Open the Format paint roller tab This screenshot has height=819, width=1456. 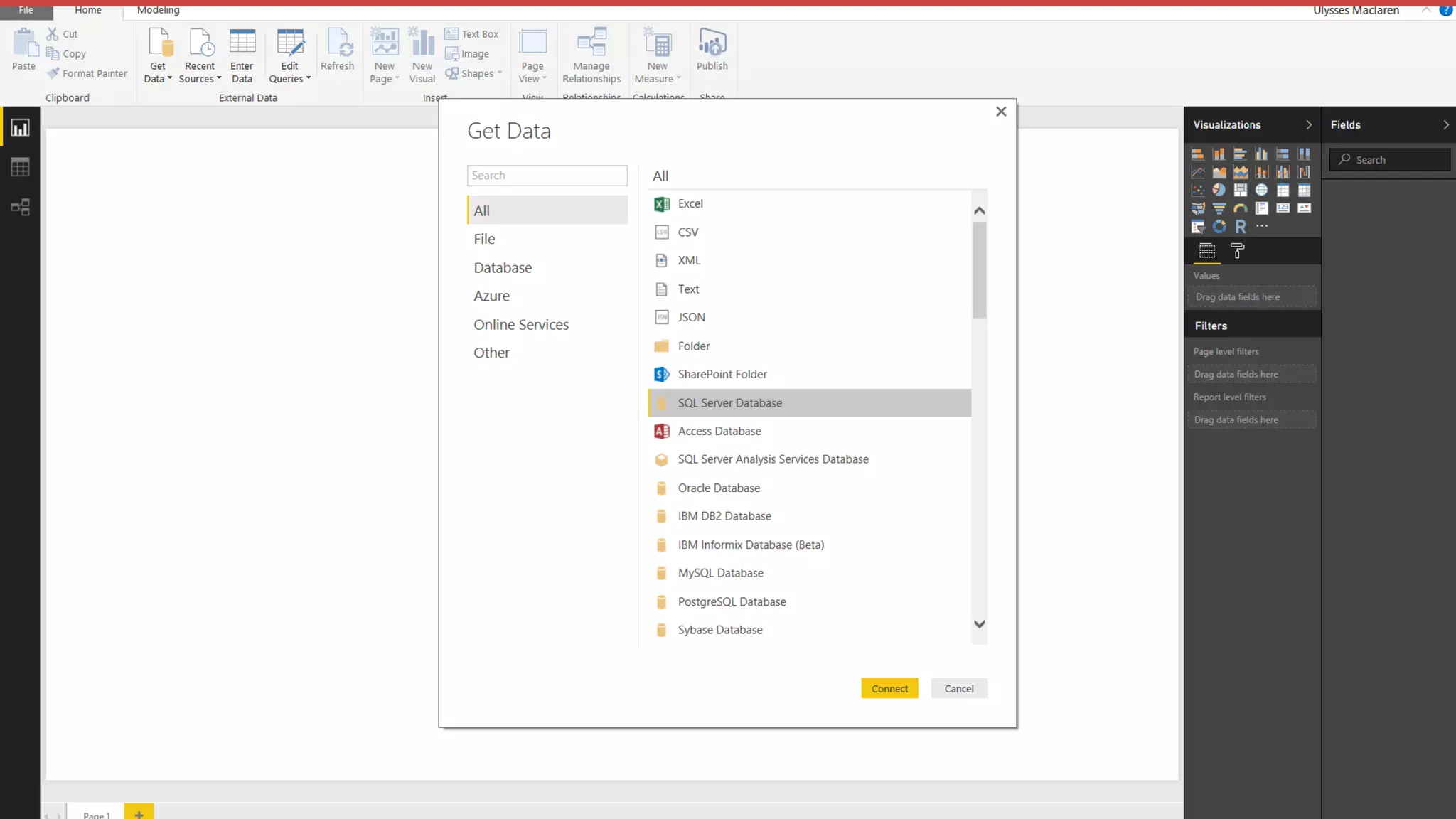coord(1237,251)
